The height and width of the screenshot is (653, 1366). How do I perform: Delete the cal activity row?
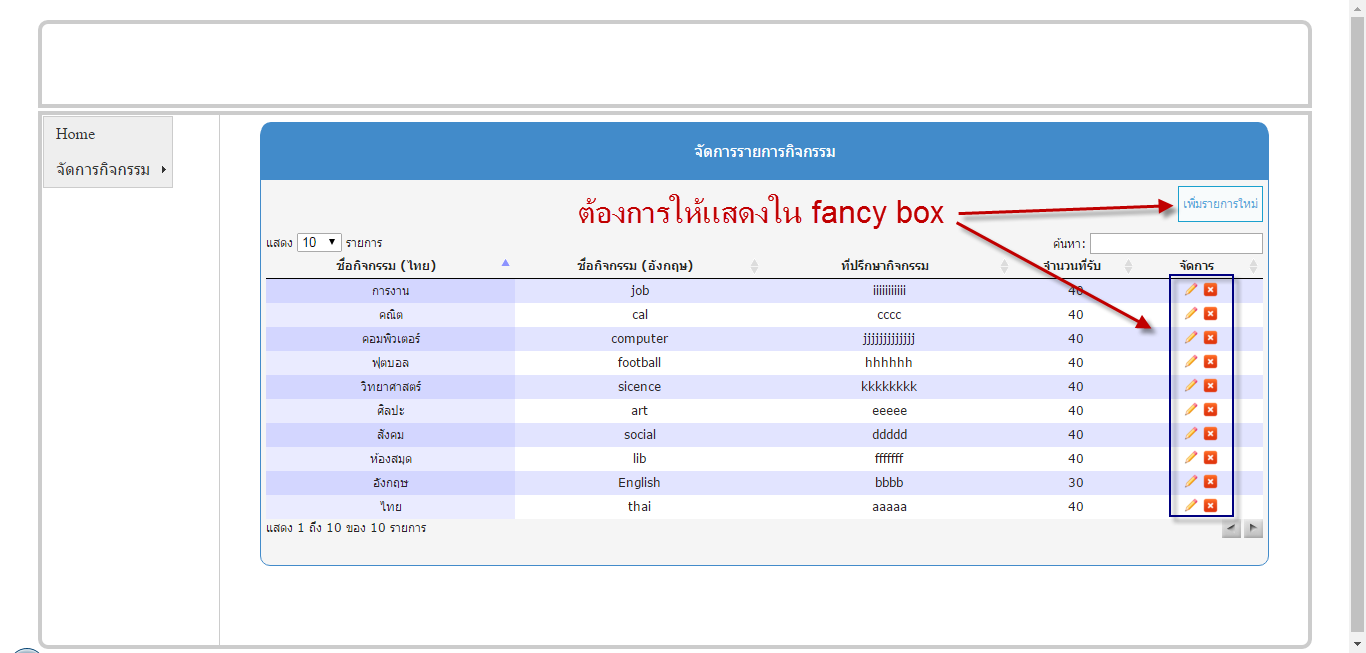click(1210, 314)
